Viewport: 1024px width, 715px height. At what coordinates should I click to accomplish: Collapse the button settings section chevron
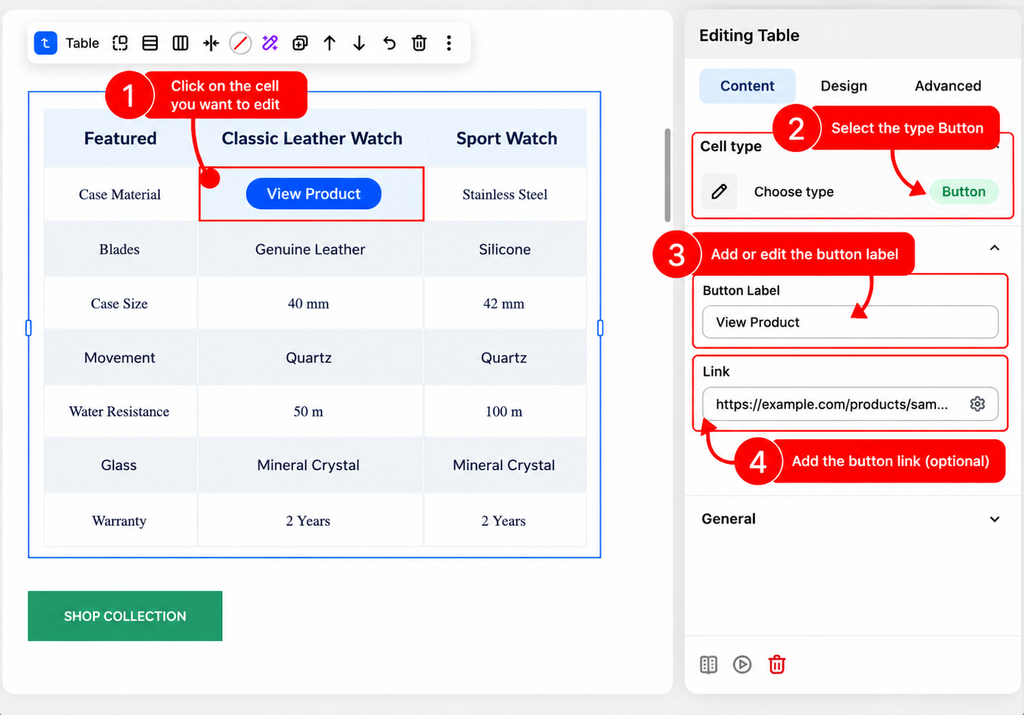tap(994, 248)
